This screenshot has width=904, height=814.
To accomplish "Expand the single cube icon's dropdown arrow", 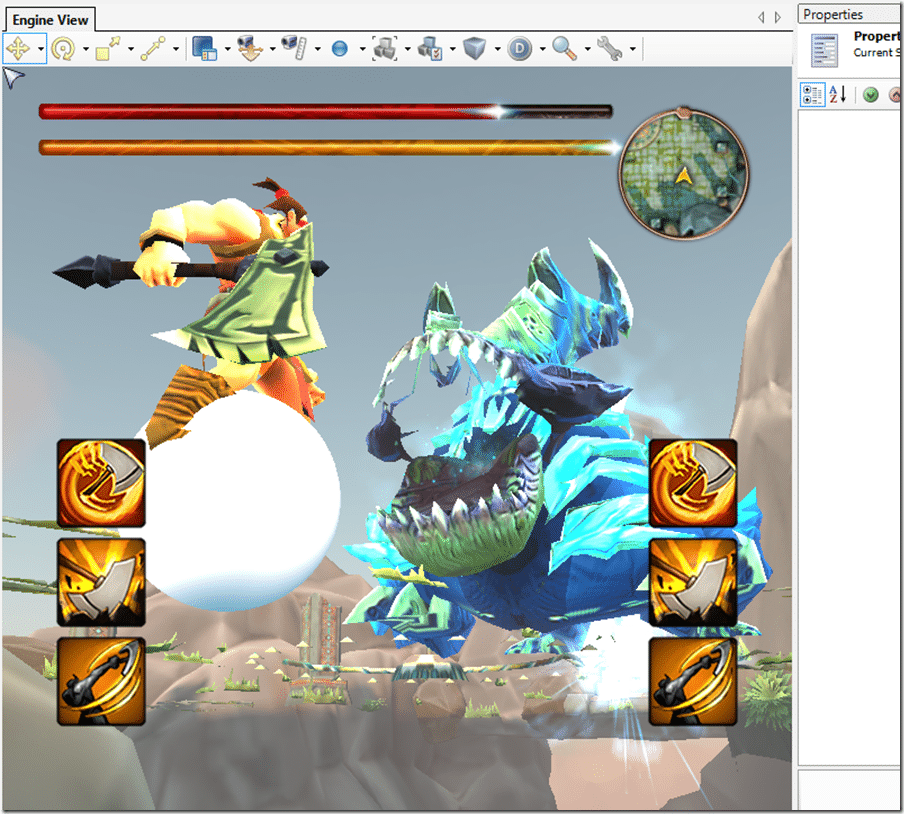I will coord(497,49).
